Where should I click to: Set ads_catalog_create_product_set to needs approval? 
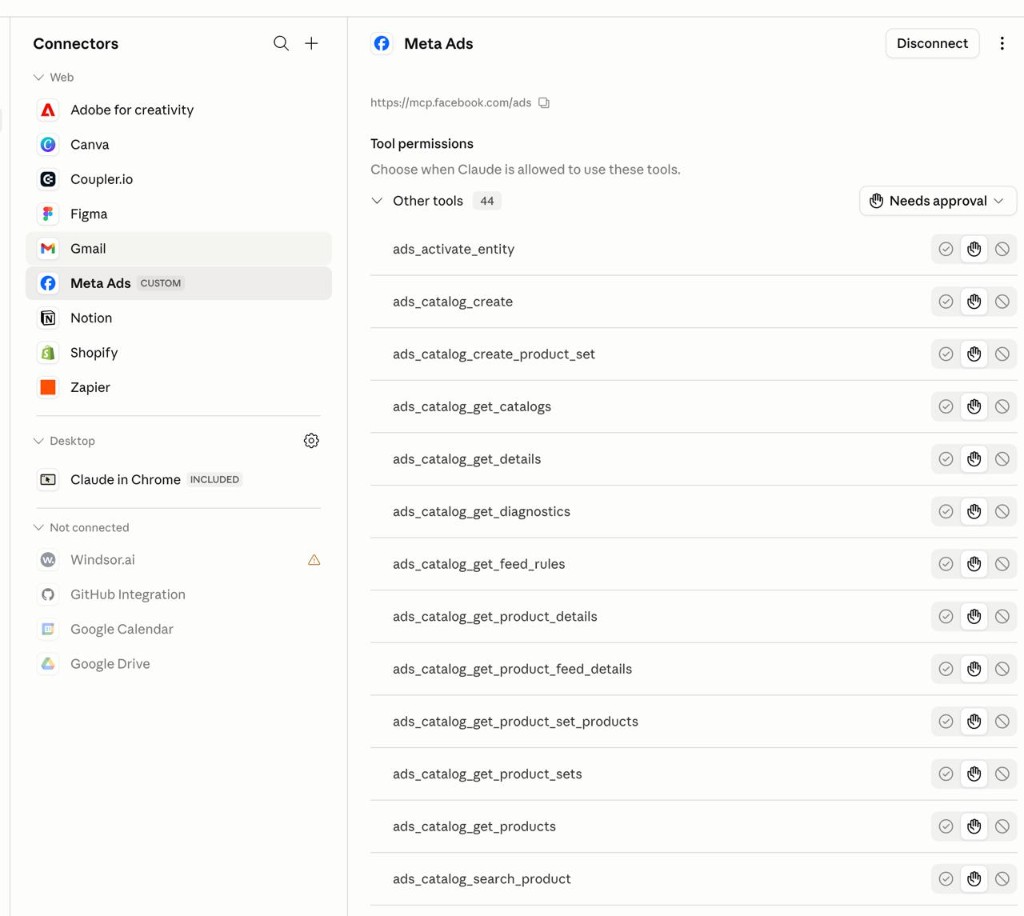974,354
